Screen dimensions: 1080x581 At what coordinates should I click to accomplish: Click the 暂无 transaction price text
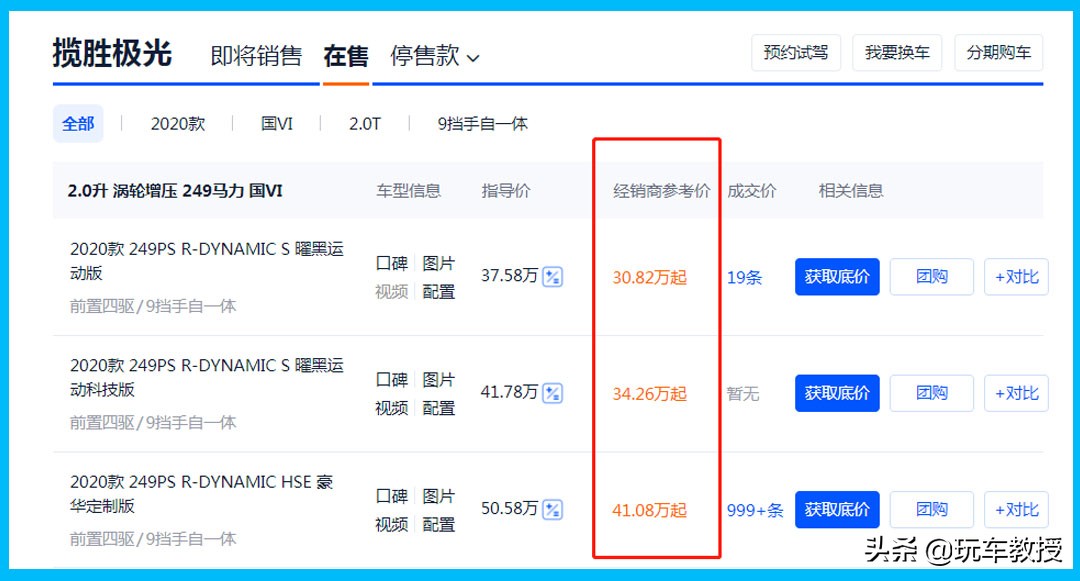pyautogui.click(x=742, y=394)
